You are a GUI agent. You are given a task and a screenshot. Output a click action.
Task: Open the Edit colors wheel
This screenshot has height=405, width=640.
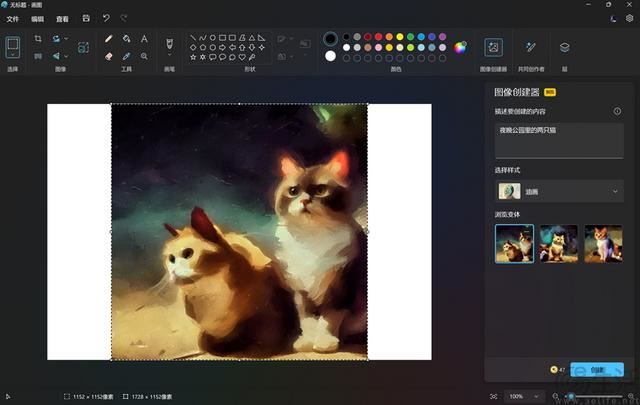tap(461, 47)
